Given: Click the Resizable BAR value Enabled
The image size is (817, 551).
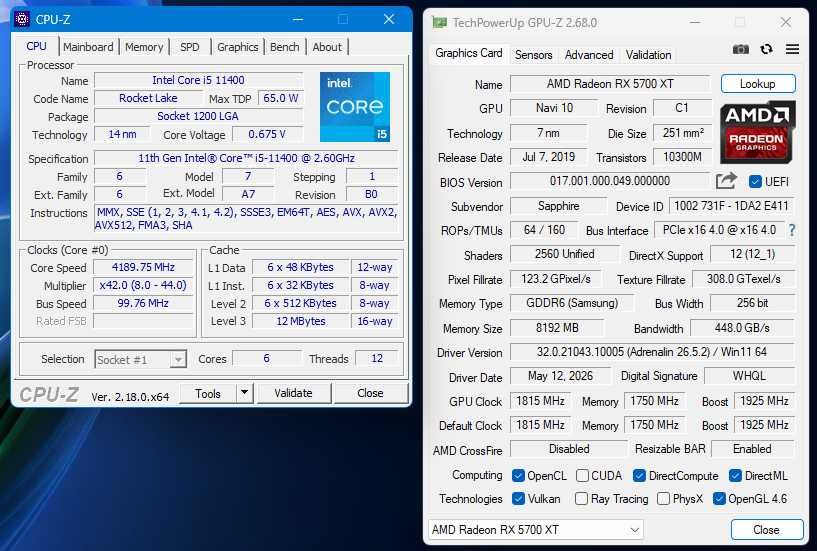Looking at the screenshot, I should (x=752, y=449).
